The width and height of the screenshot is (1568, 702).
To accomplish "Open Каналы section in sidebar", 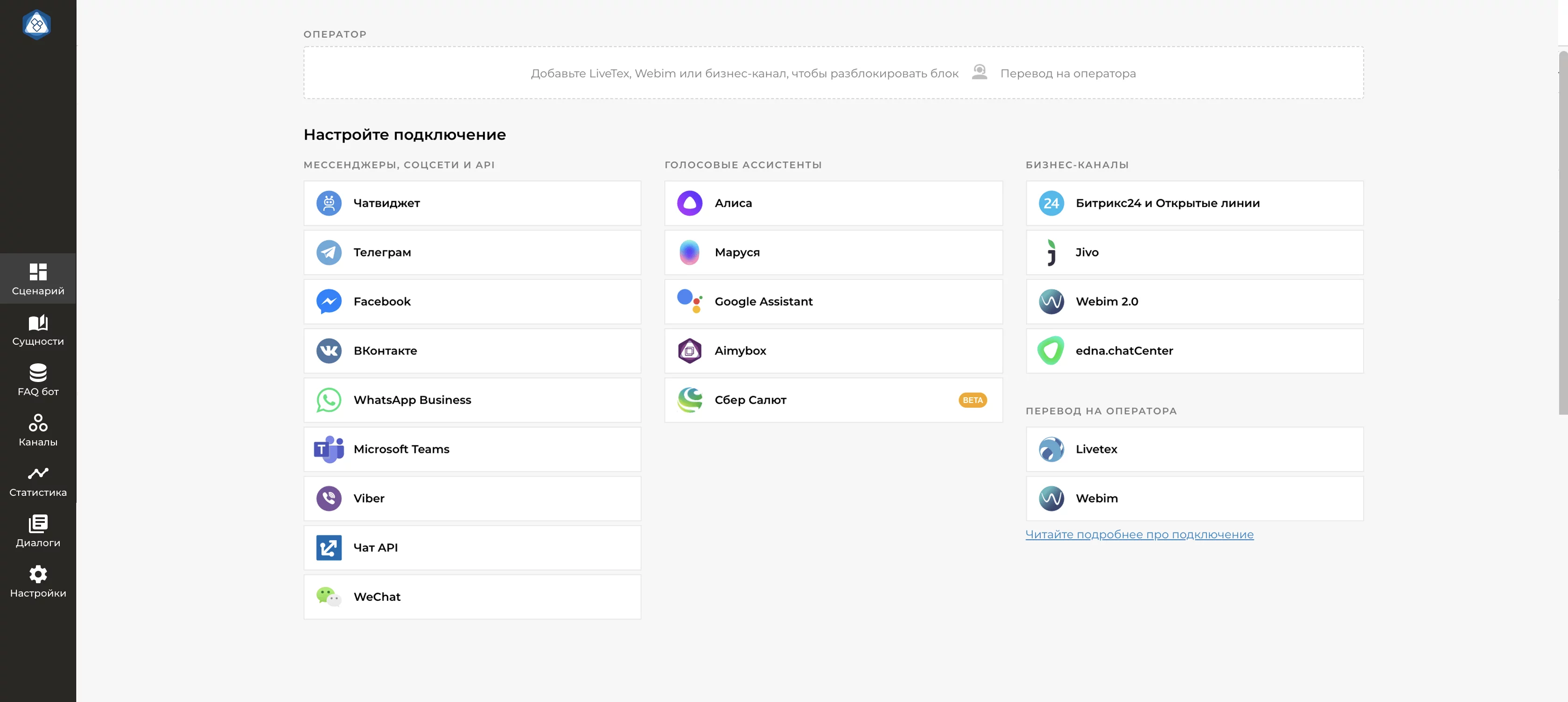I will pos(38,429).
